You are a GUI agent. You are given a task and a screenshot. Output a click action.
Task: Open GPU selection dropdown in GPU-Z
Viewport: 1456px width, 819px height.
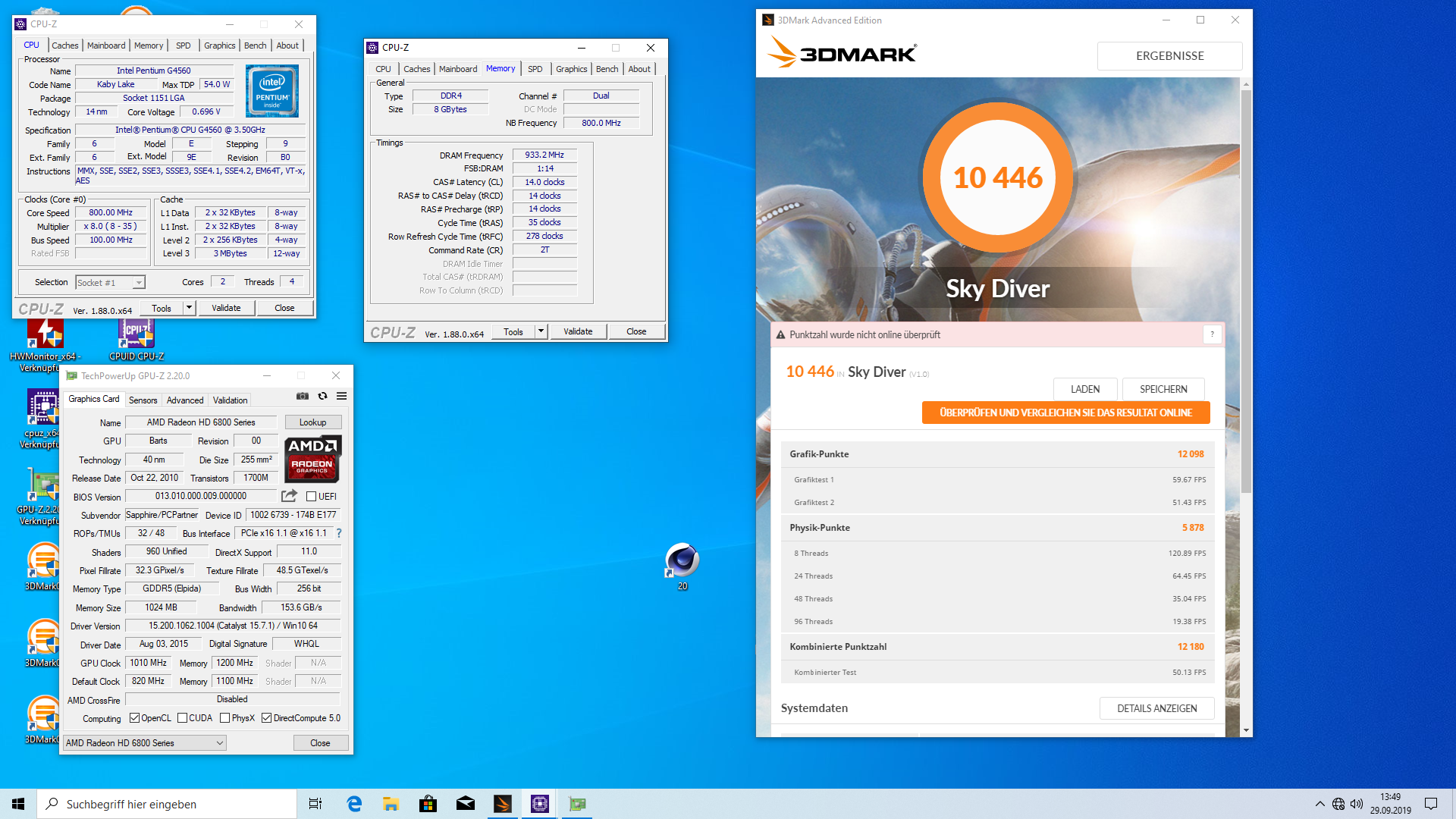[x=145, y=743]
